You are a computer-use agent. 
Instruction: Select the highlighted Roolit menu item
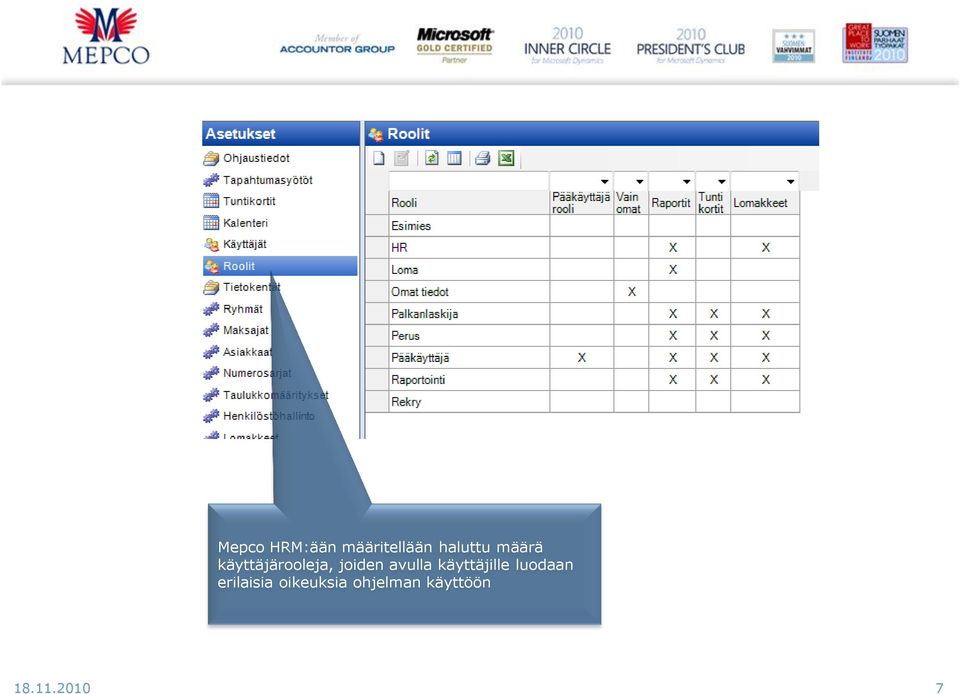[280, 266]
